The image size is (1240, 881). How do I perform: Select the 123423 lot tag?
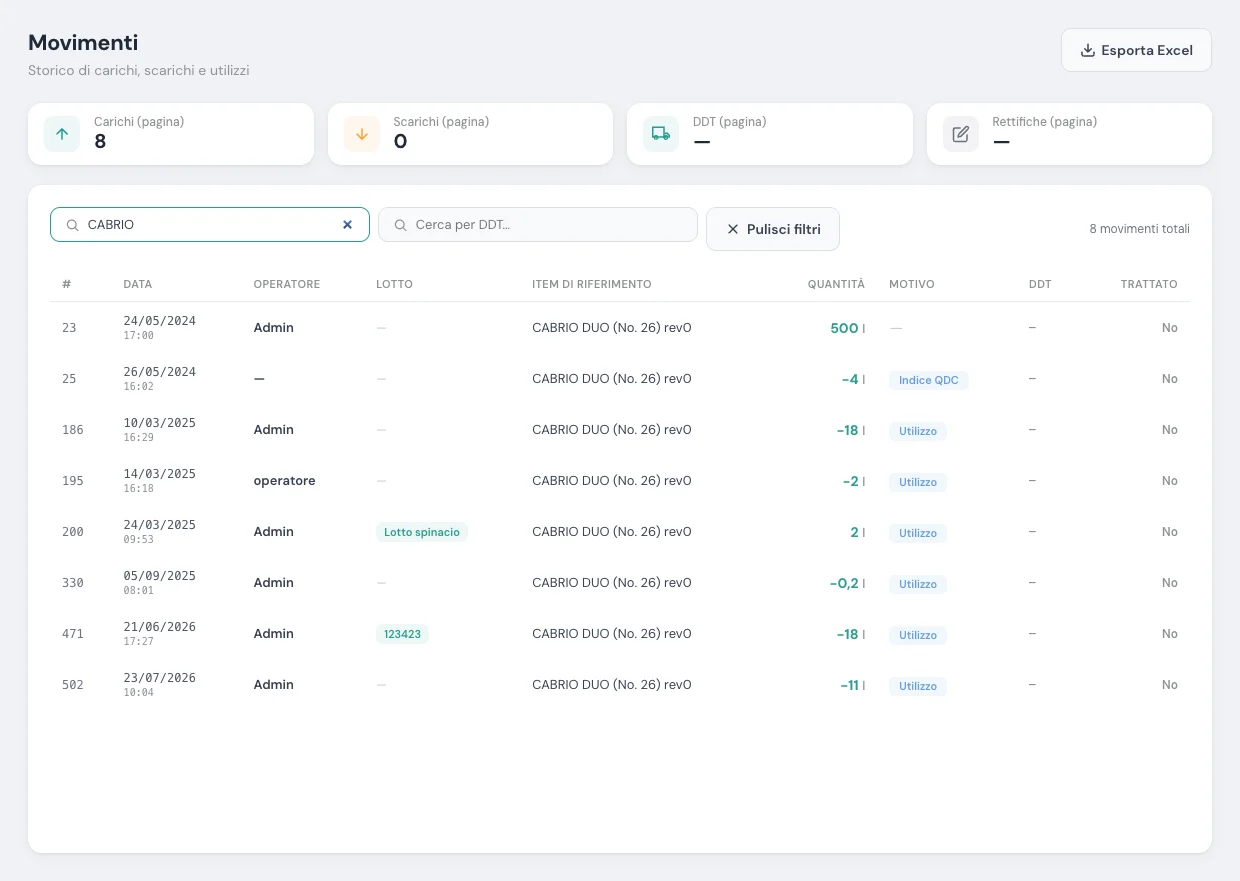click(403, 634)
